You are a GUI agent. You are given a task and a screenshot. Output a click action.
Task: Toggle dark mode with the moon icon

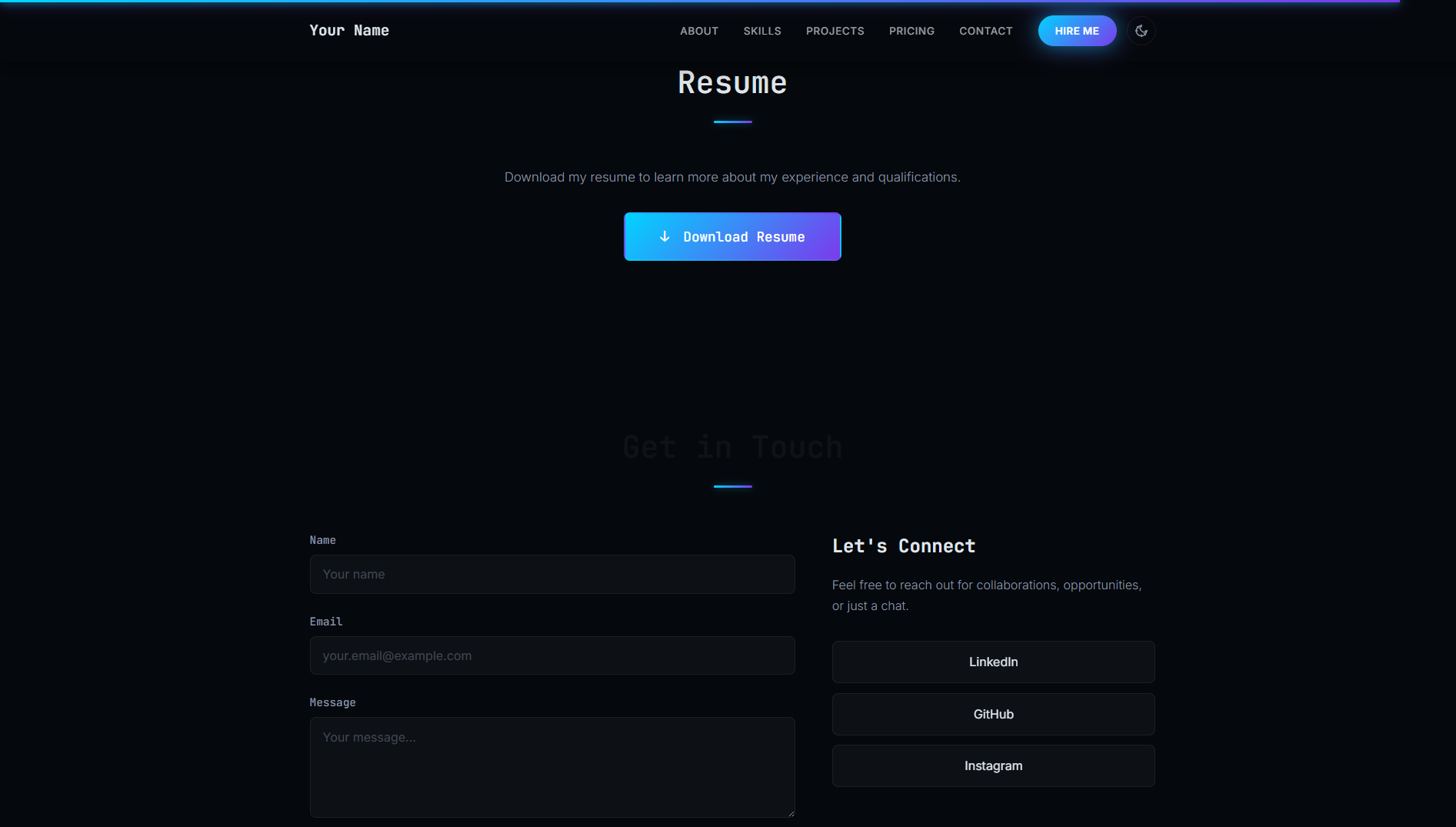click(x=1141, y=31)
